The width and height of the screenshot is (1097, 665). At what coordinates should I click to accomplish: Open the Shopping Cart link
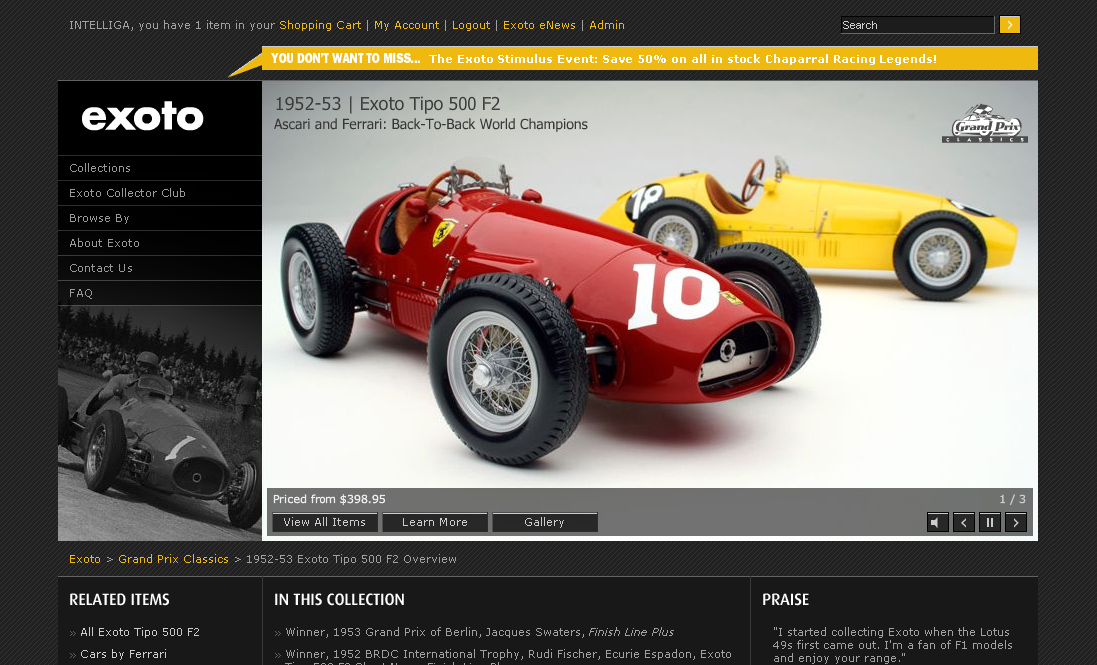320,25
